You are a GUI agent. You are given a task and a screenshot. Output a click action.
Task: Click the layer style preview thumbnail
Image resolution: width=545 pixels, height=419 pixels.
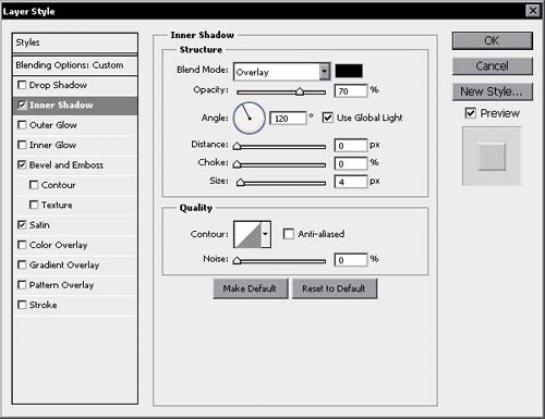point(491,156)
